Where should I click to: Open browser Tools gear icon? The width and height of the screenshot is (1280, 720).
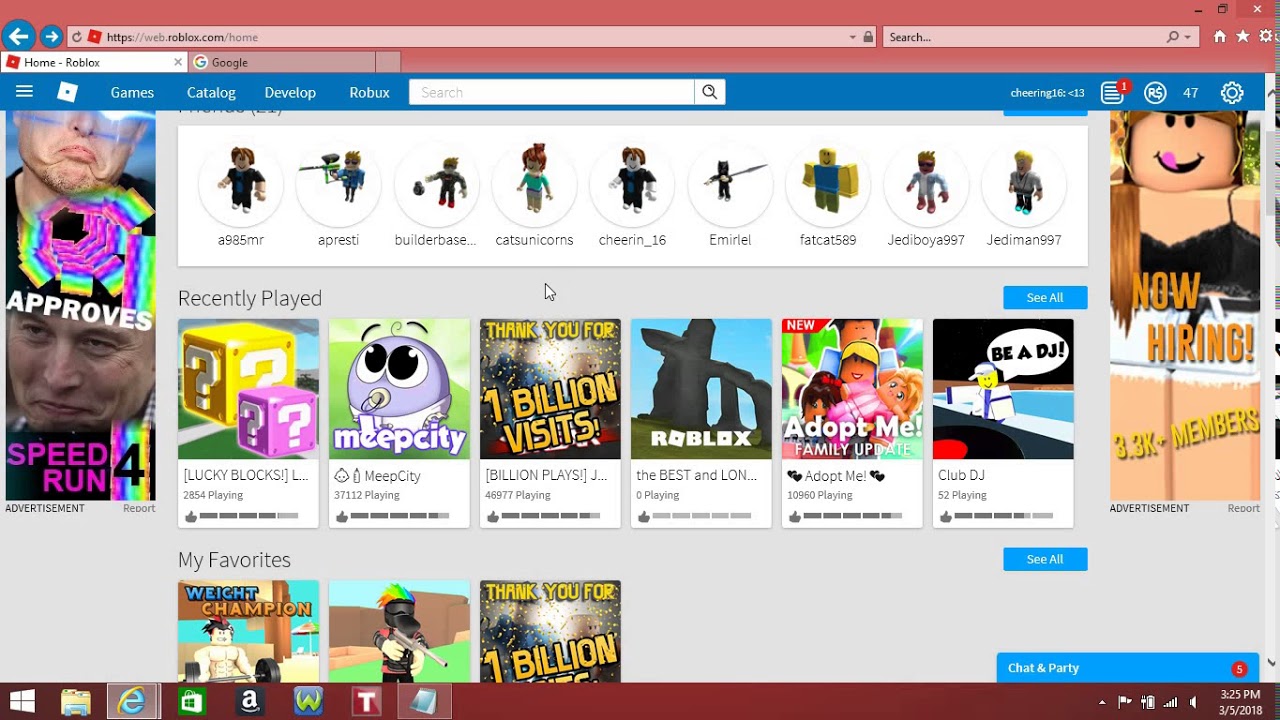(x=1267, y=36)
